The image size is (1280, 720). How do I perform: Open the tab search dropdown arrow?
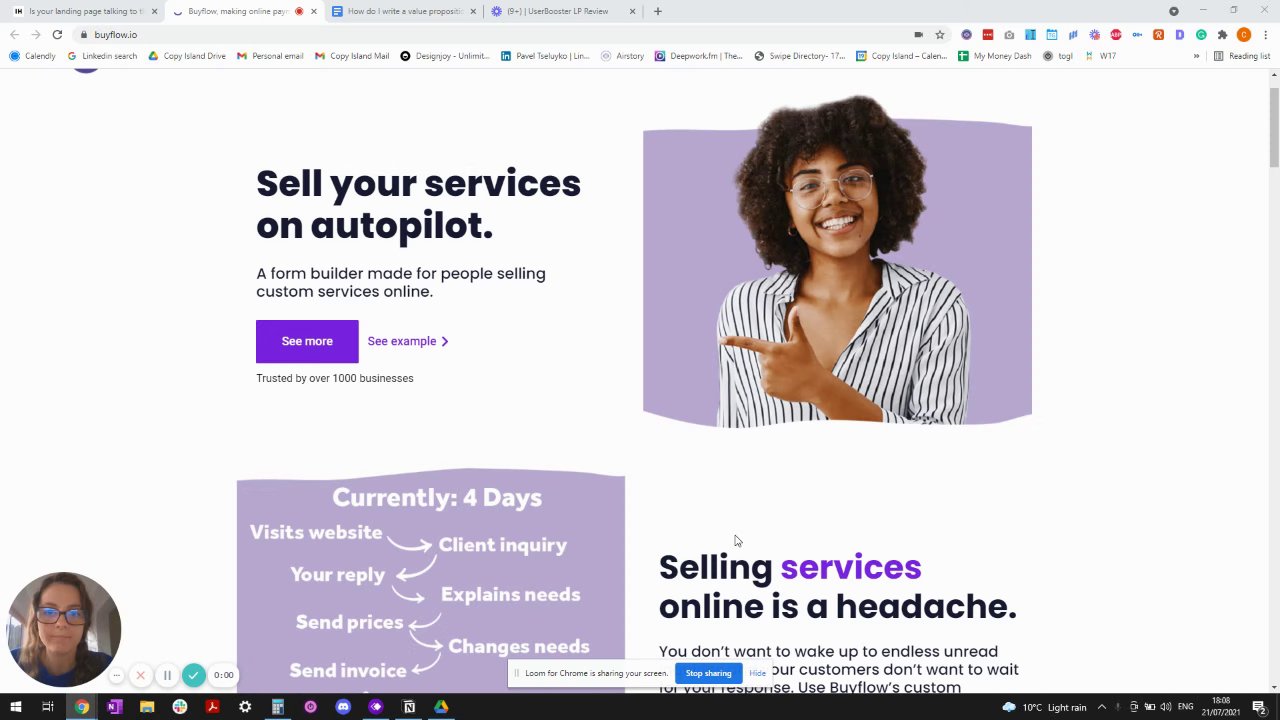click(x=1174, y=11)
